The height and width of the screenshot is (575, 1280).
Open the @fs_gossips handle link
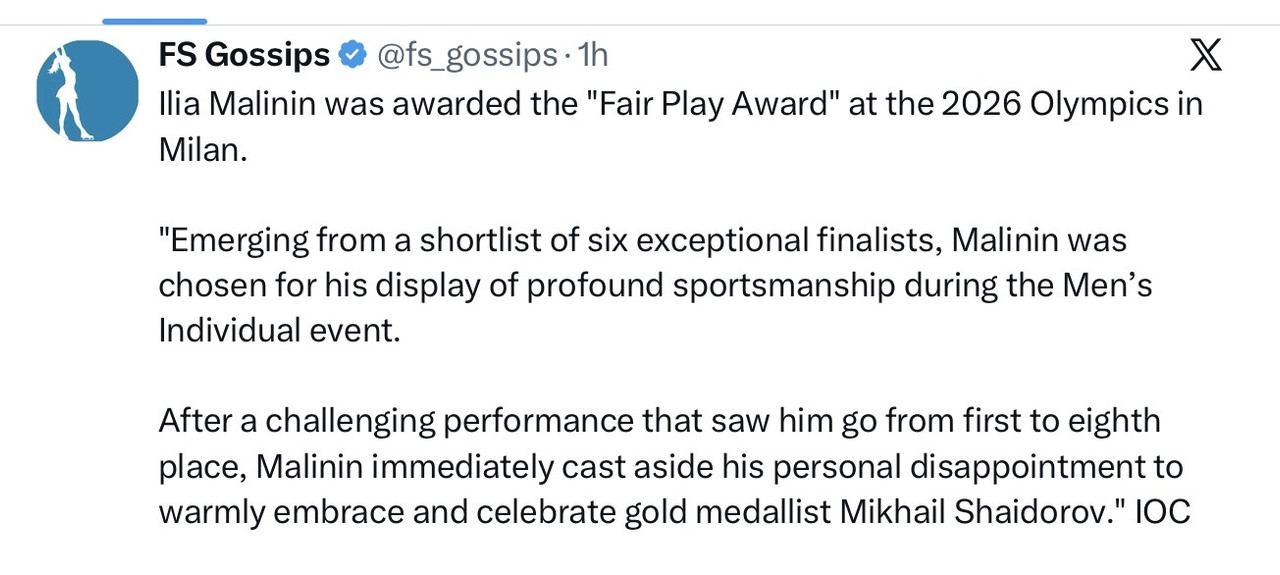point(465,55)
